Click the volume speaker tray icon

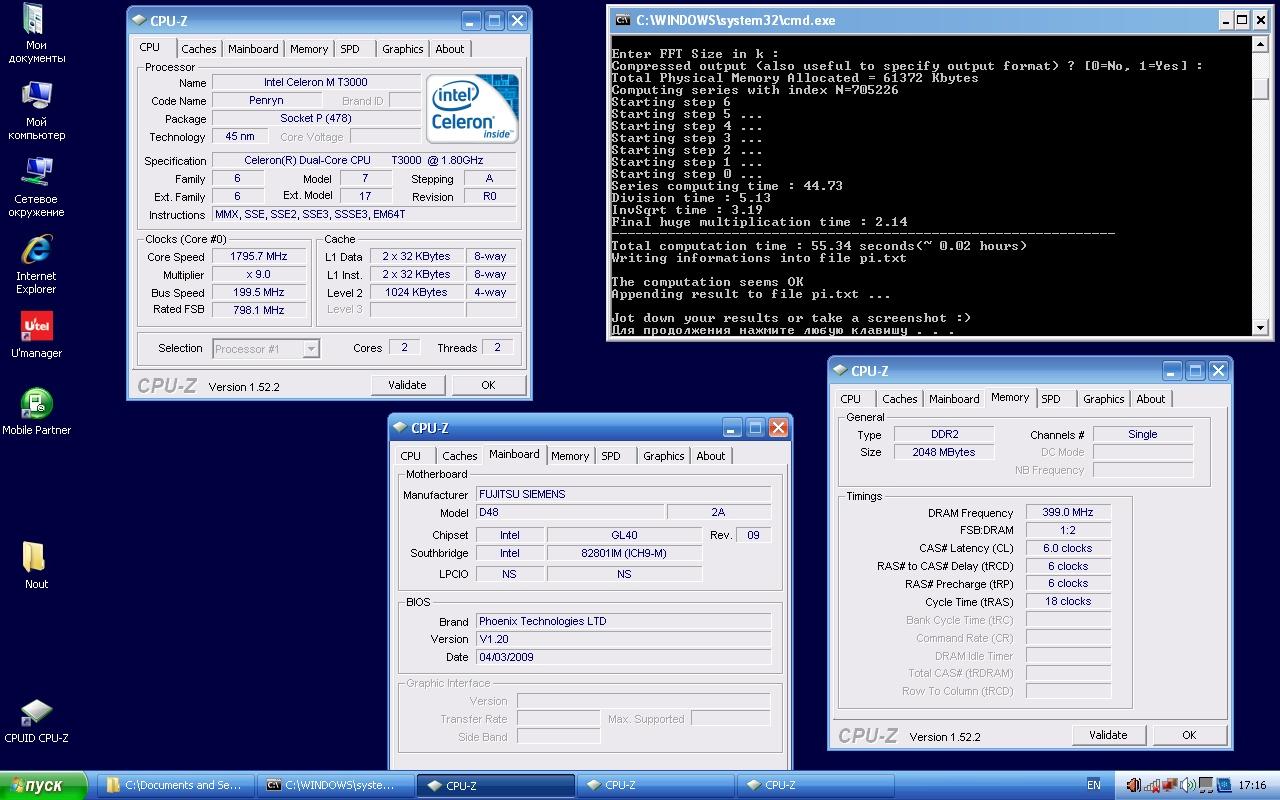1188,785
